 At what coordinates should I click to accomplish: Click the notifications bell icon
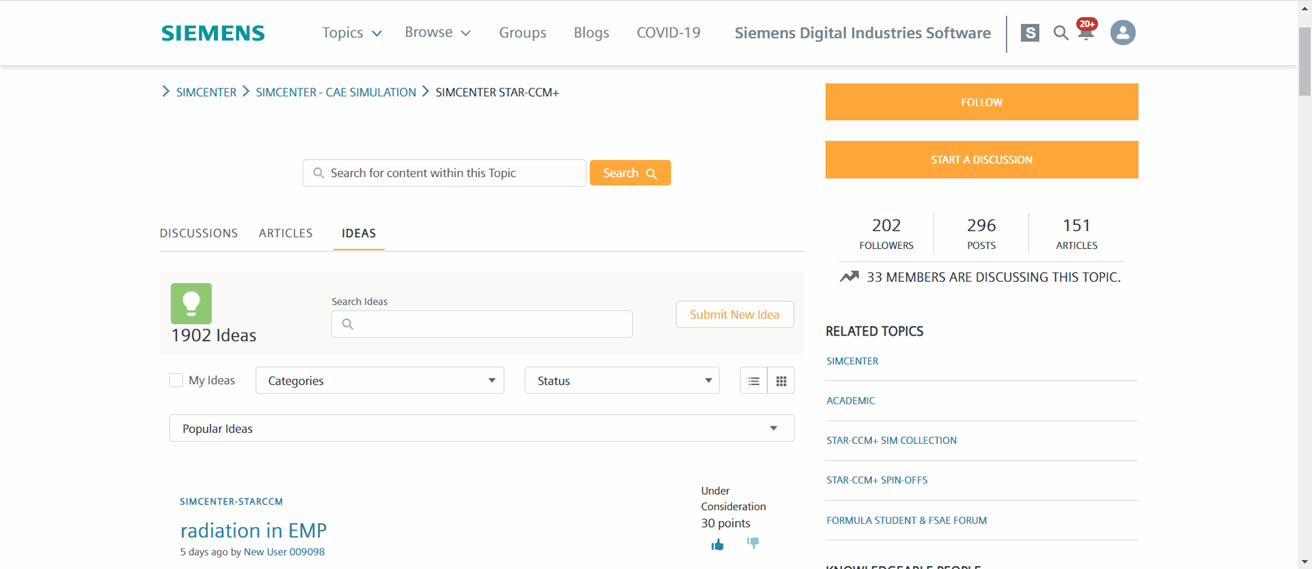[x=1086, y=33]
